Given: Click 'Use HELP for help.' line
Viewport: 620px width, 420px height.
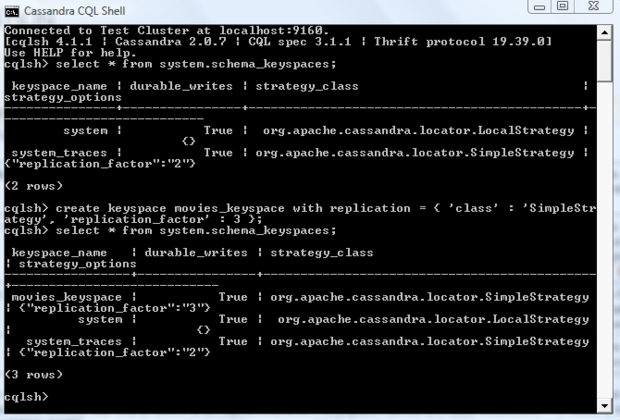Looking at the screenshot, I should tap(70, 53).
